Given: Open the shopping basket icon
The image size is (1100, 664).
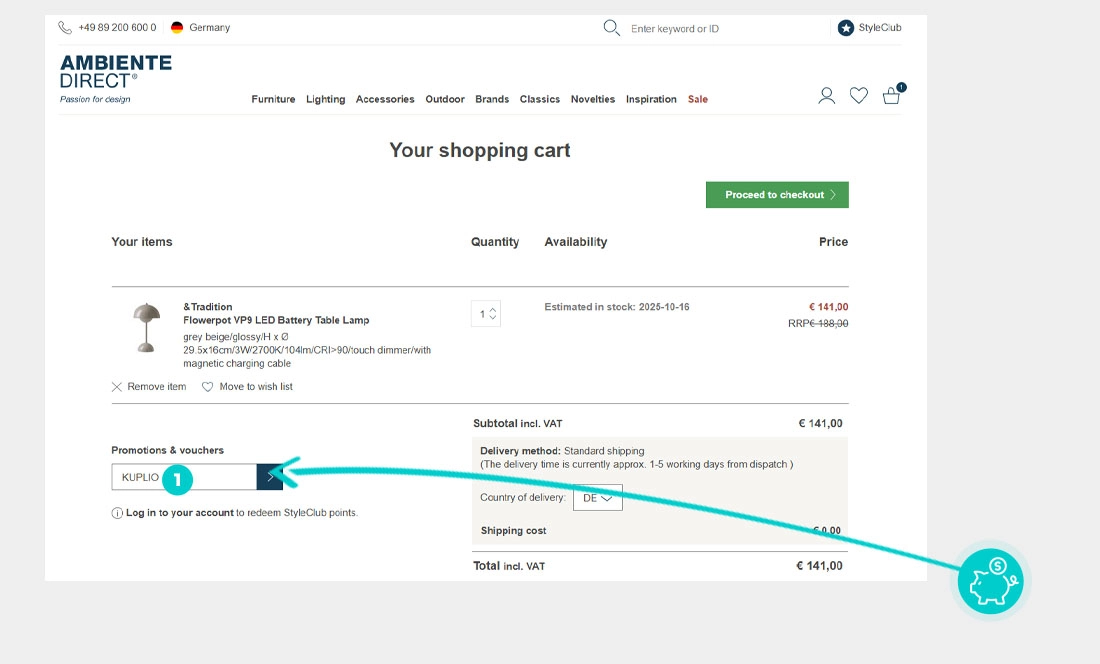Looking at the screenshot, I should pyautogui.click(x=891, y=96).
